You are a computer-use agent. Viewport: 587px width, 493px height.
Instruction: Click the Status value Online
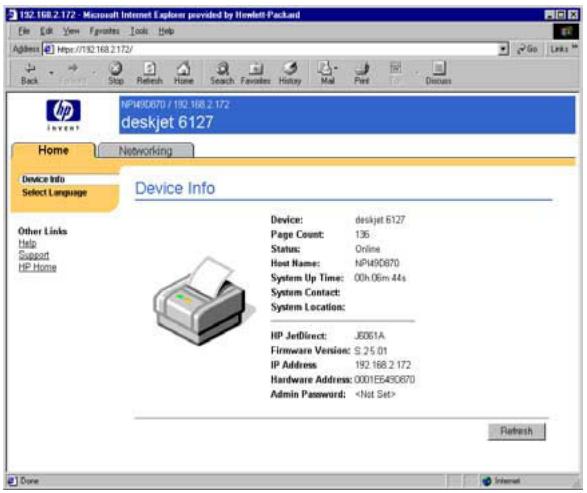[x=368, y=249]
